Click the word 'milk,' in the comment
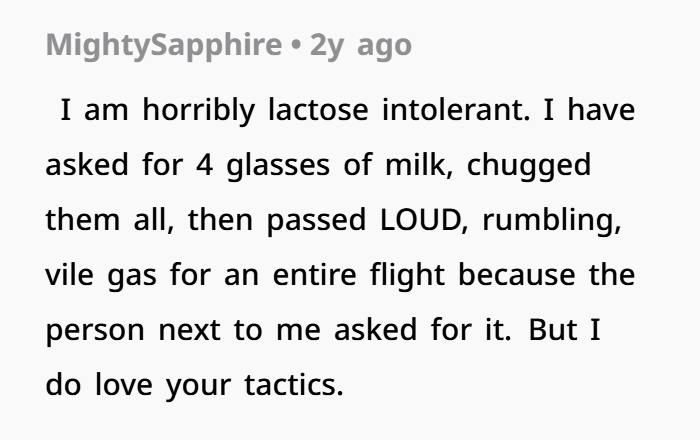This screenshot has width=700, height=440. (x=419, y=165)
